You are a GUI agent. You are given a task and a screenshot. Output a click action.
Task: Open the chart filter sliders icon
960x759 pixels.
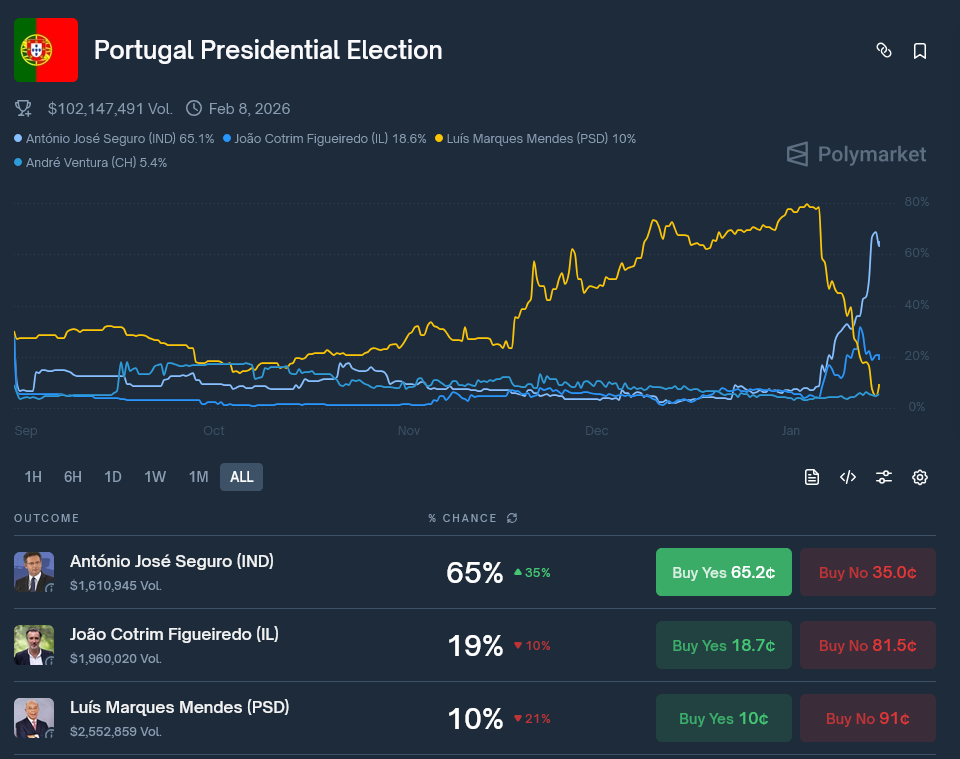pyautogui.click(x=884, y=477)
